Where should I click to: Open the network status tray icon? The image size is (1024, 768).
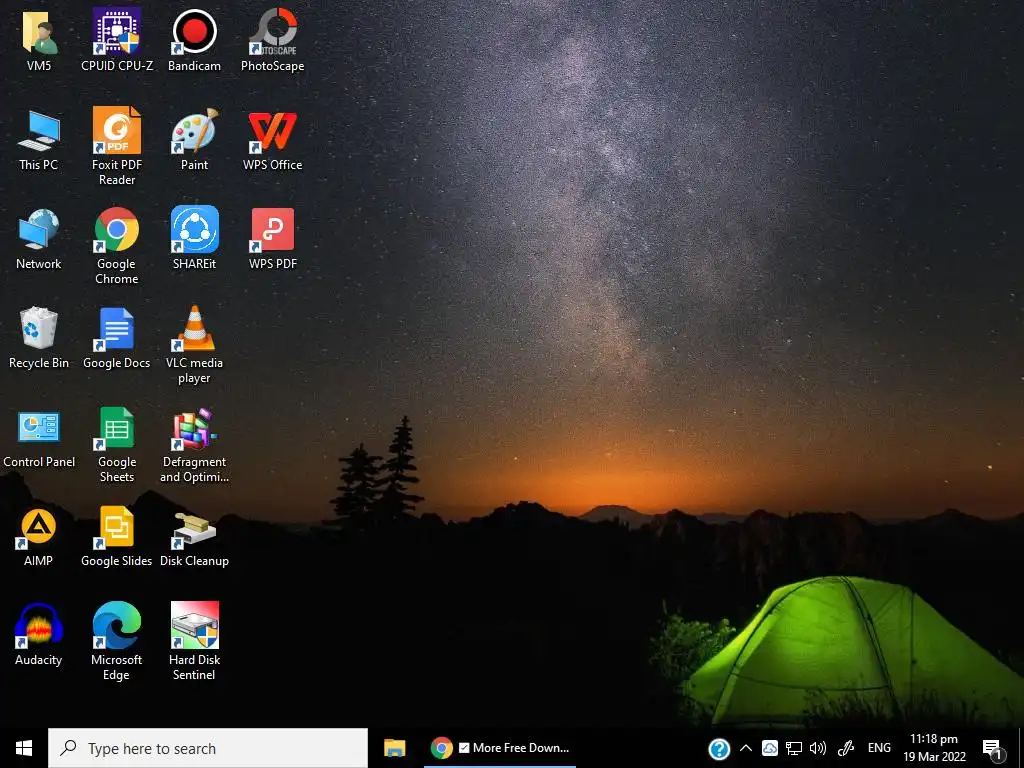pos(793,748)
